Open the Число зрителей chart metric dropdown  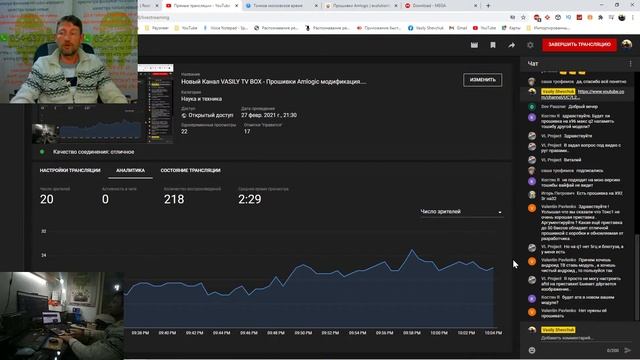(461, 212)
